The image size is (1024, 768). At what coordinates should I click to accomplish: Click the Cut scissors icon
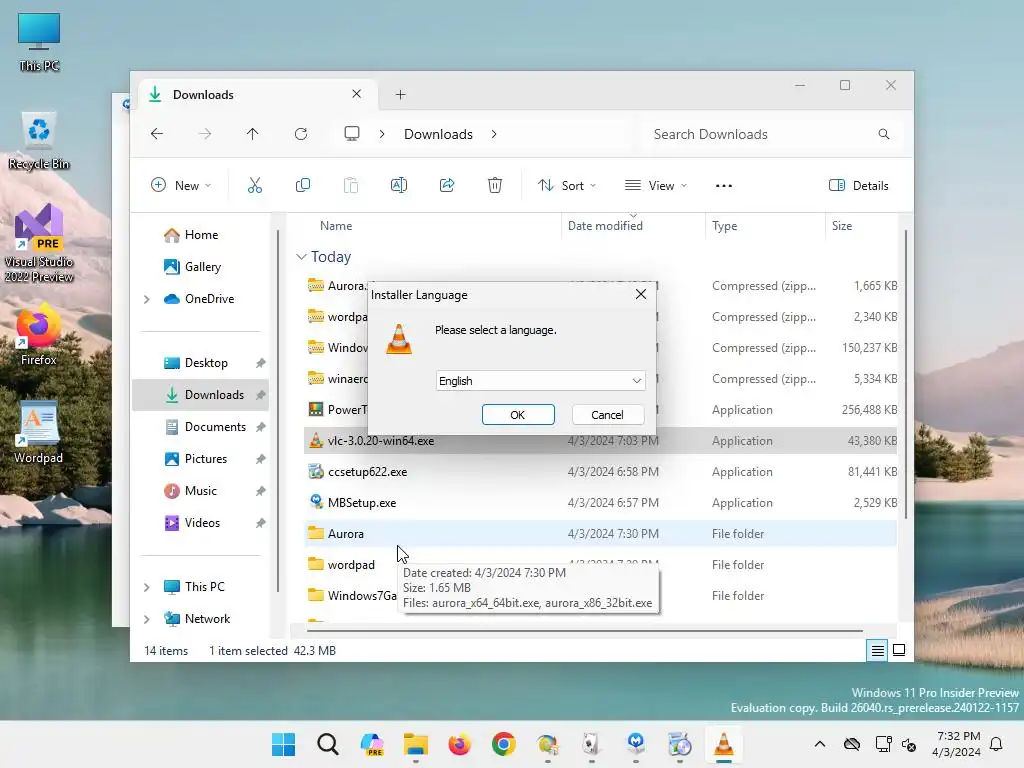(255, 185)
